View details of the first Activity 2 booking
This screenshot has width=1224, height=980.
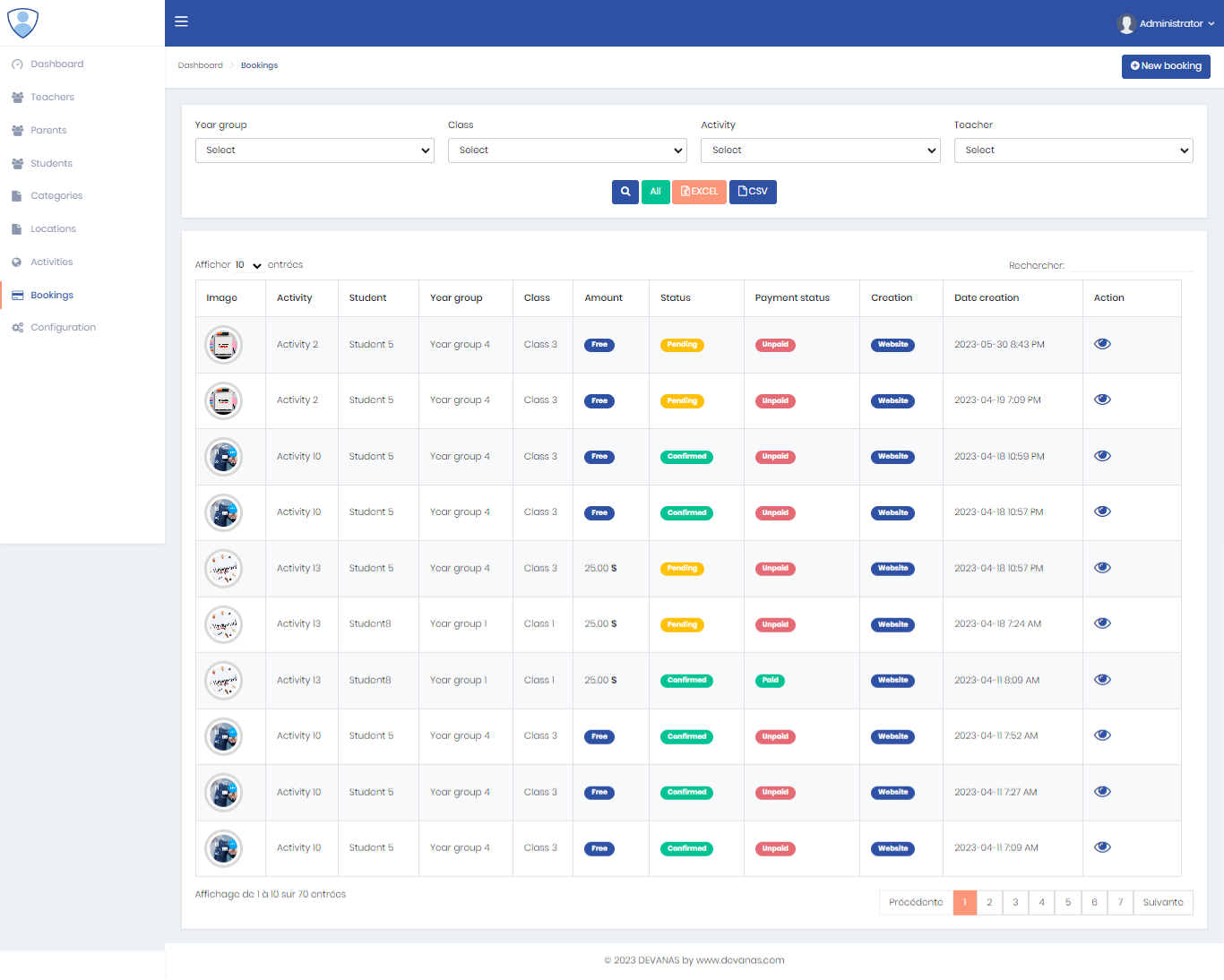[1102, 343]
